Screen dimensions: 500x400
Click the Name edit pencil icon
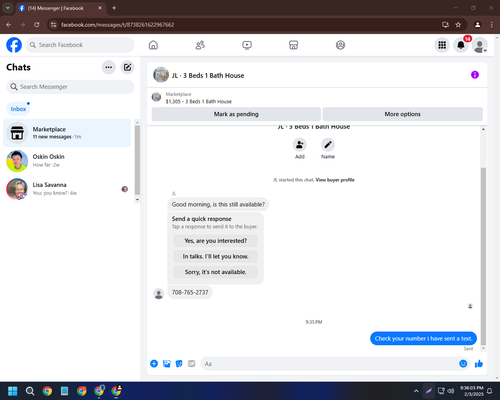tap(328, 145)
